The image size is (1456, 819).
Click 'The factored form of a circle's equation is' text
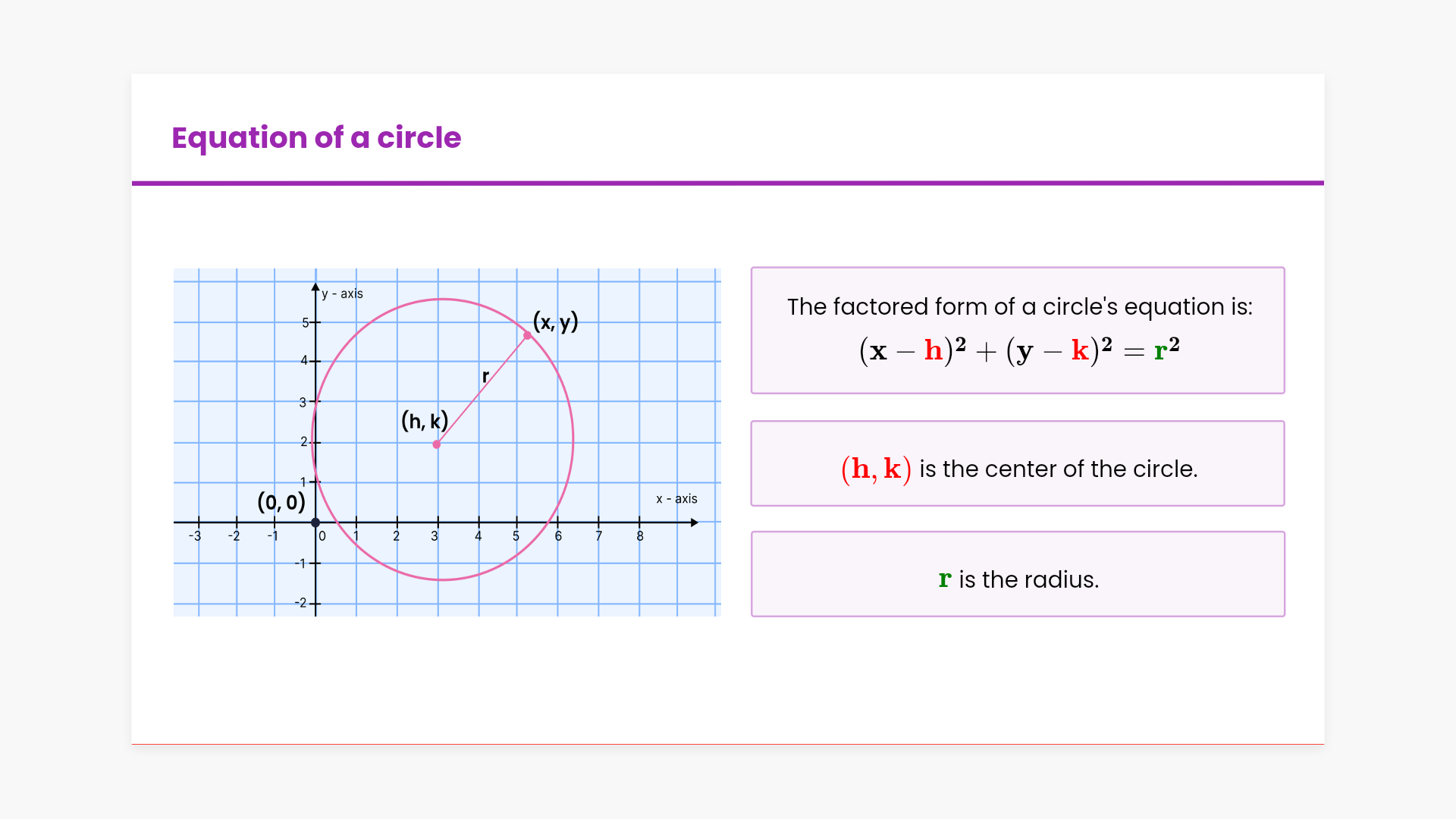[x=1019, y=306]
